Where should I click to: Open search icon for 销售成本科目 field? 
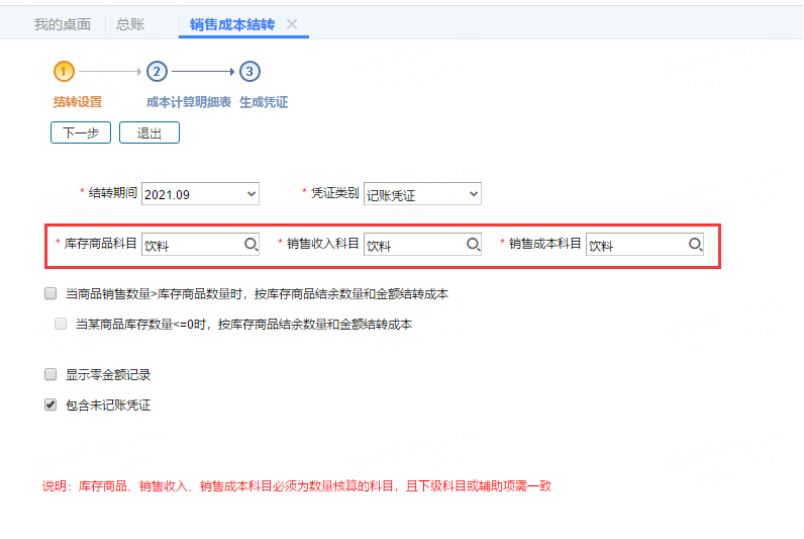coord(695,245)
